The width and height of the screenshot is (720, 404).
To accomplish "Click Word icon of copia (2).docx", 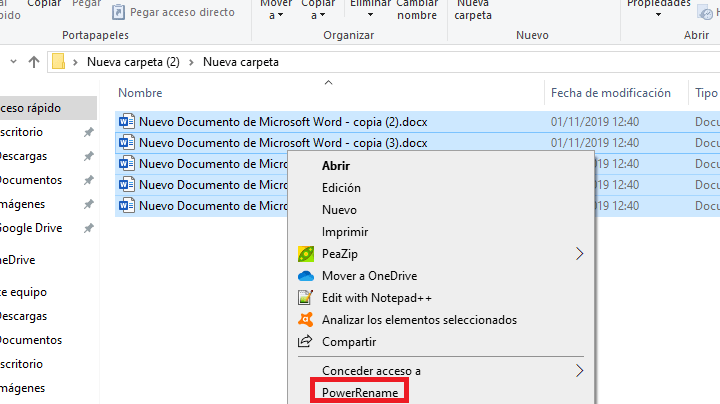I will 126,122.
